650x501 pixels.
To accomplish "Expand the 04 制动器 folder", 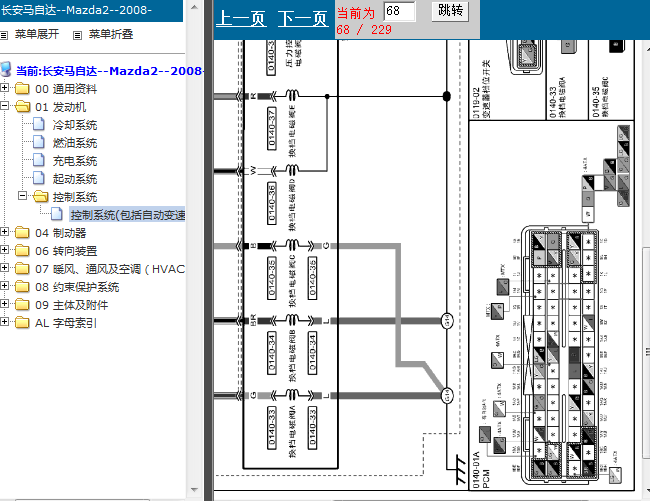I will (5, 232).
